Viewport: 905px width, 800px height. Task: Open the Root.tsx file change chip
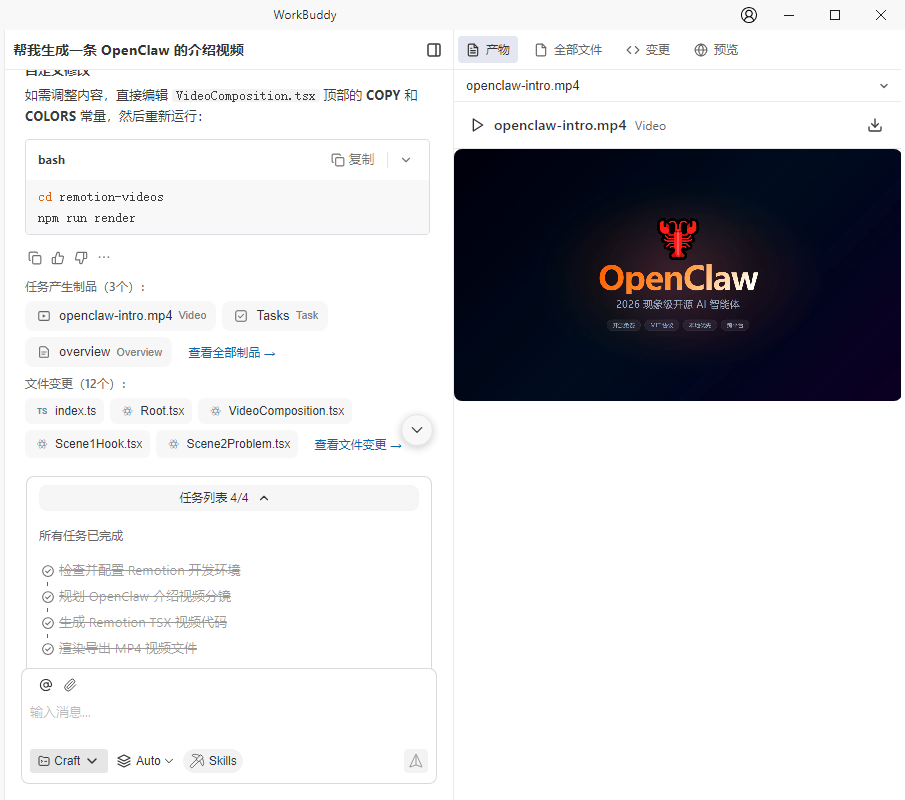[x=151, y=411]
